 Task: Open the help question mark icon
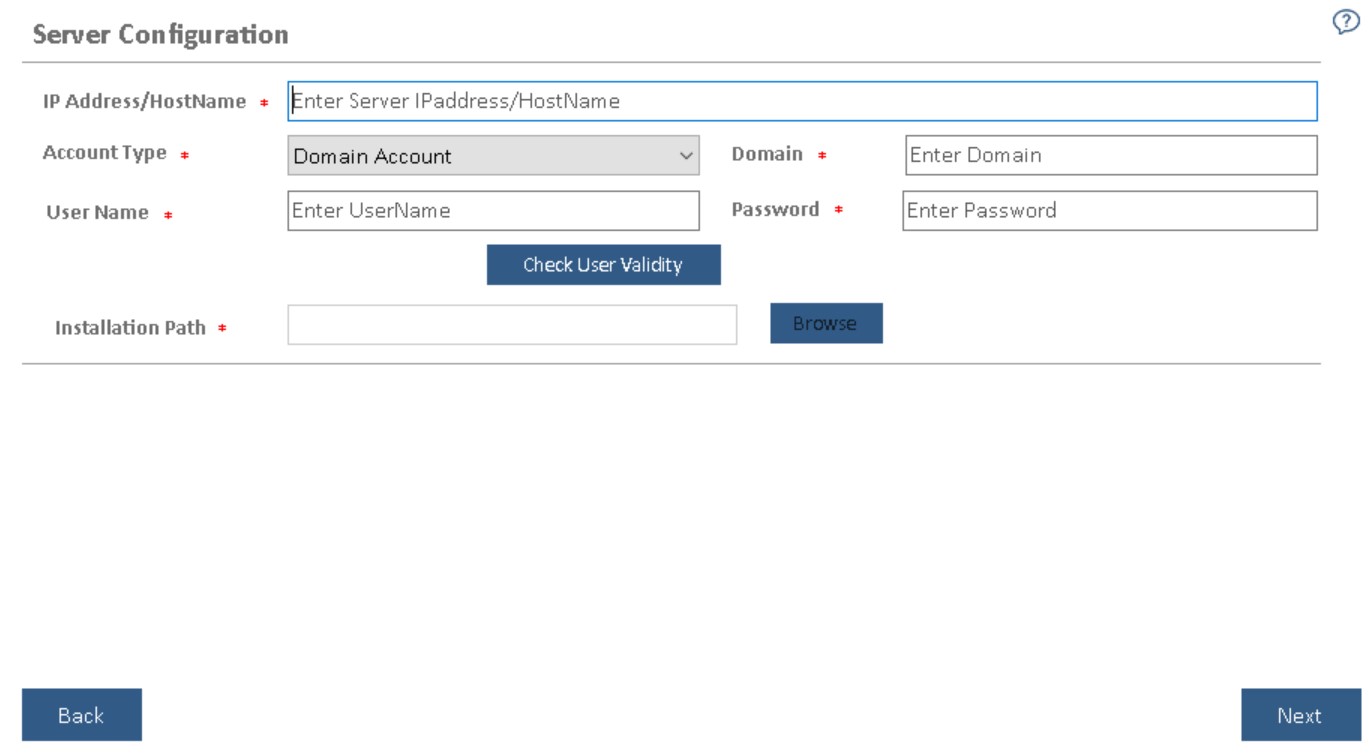1342,23
